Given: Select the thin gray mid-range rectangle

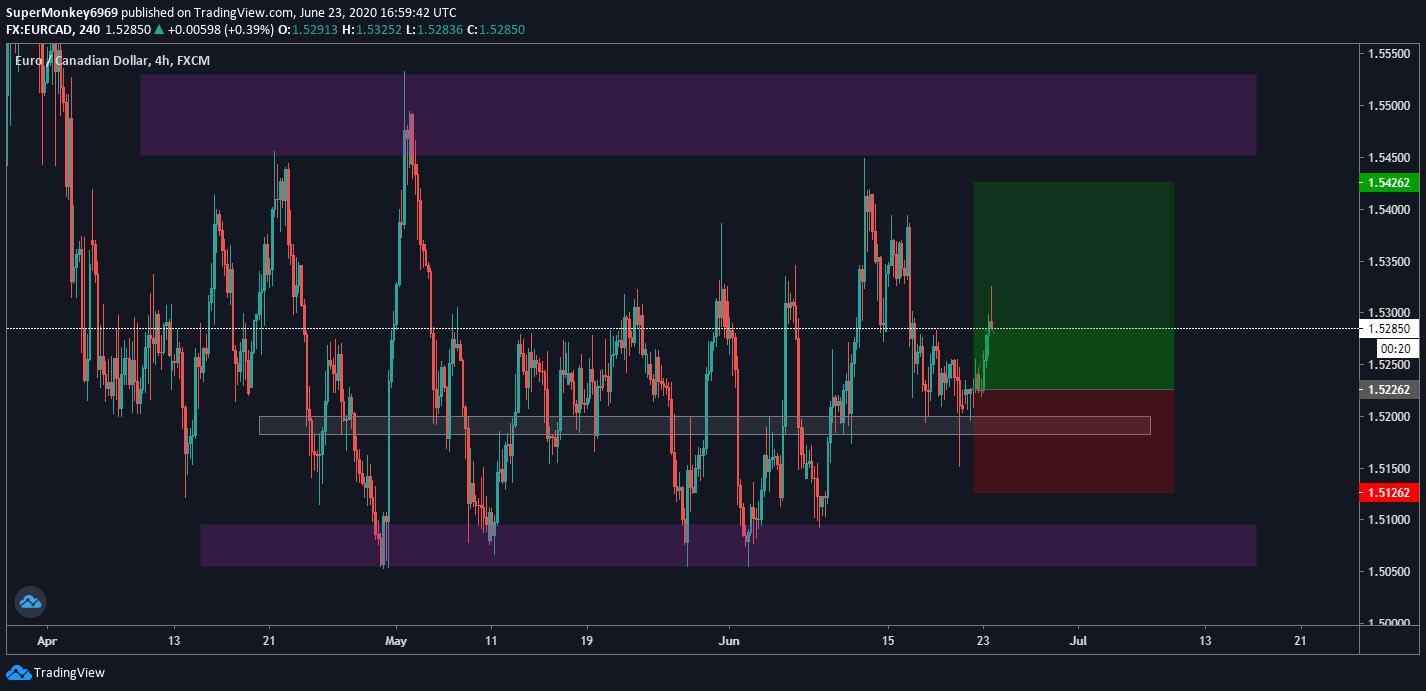Looking at the screenshot, I should [x=704, y=425].
